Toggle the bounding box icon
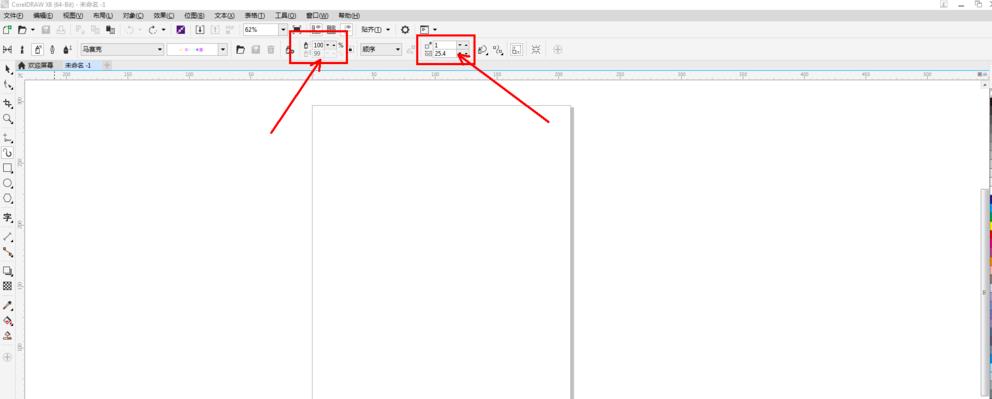Screen dimensions: 992x399 [x=517, y=49]
